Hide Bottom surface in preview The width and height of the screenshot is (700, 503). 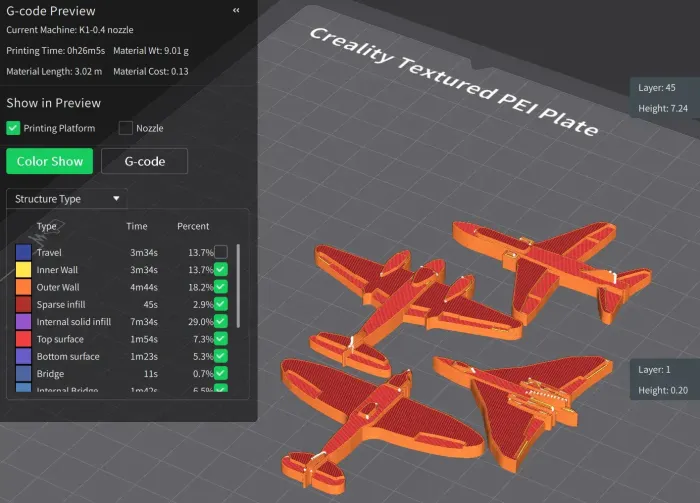(x=221, y=356)
